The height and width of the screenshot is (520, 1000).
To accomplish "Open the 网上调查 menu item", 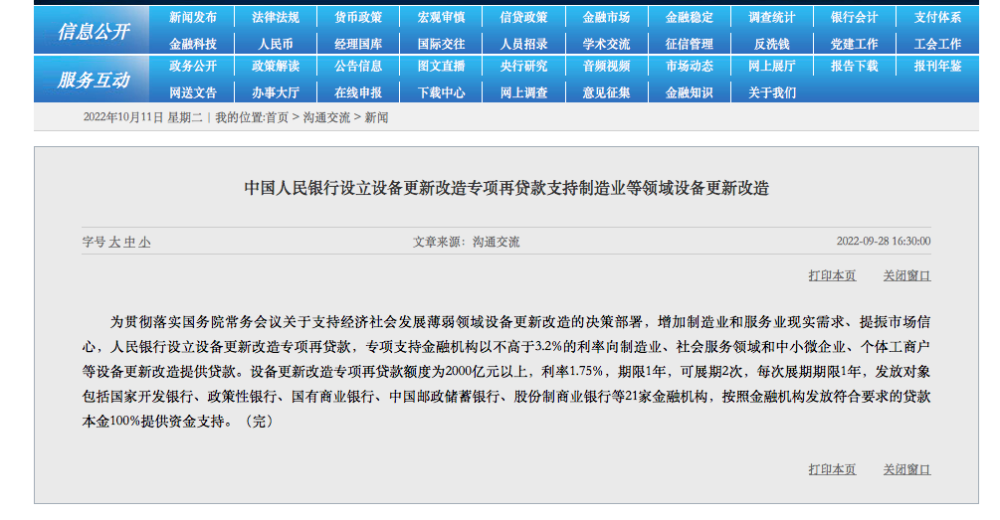I will click(524, 93).
